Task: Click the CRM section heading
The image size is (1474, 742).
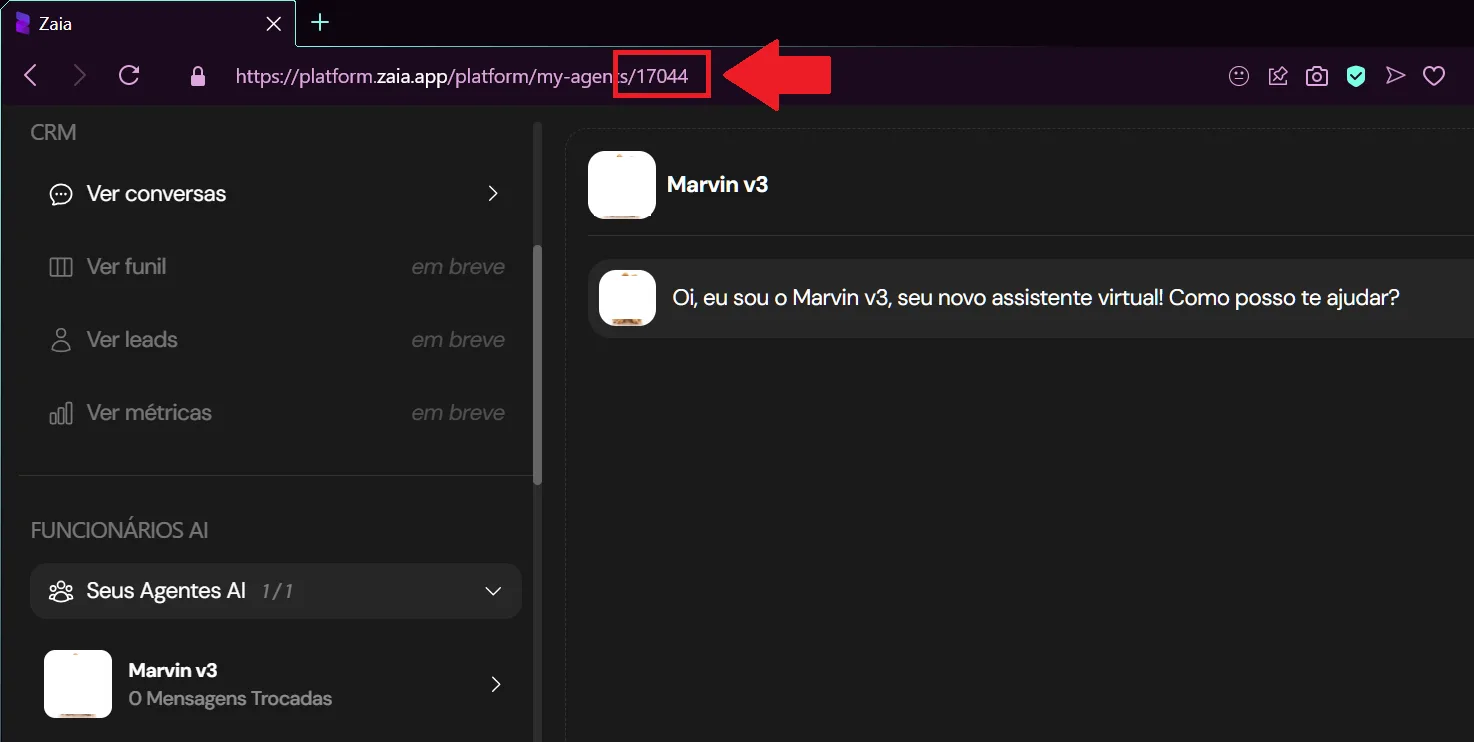Action: coord(54,133)
